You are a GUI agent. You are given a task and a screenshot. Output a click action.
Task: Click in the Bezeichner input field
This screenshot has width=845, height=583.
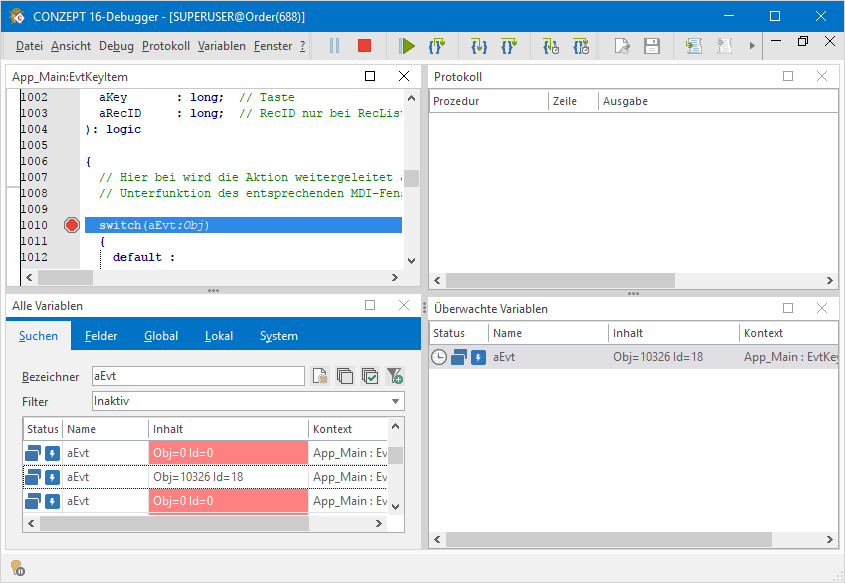(x=197, y=376)
